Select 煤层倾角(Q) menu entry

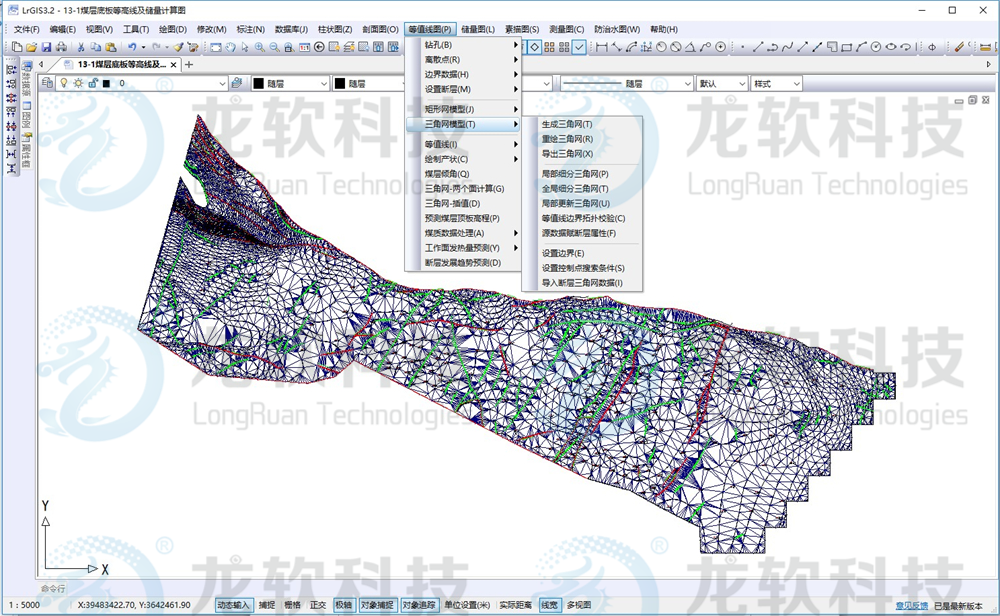click(x=447, y=174)
